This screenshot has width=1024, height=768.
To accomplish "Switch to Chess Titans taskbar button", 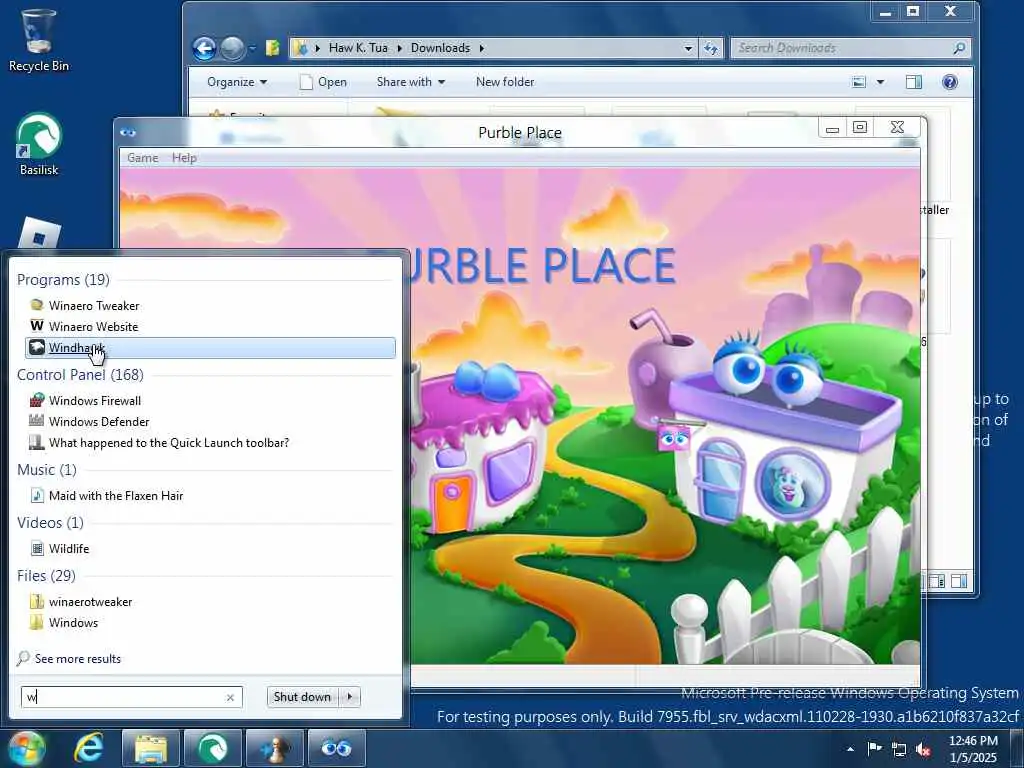I will [275, 748].
